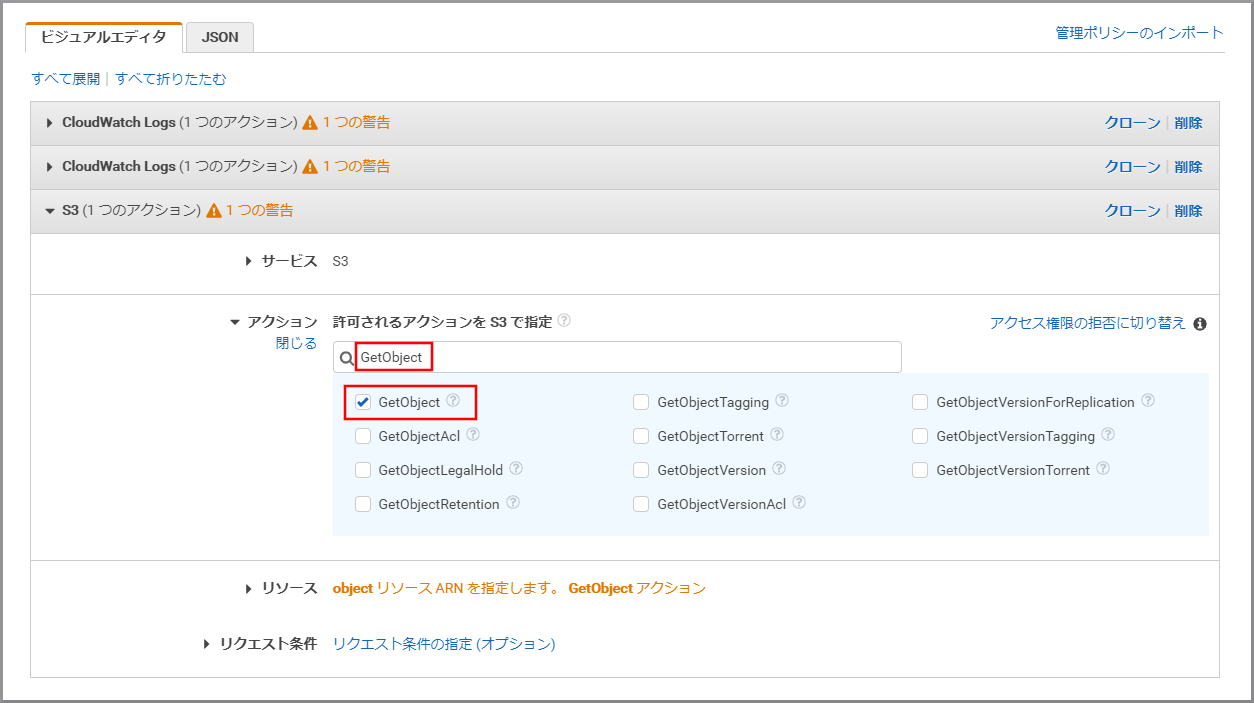Open help icon next to GetObjectVersion
The height and width of the screenshot is (703, 1254).
pyautogui.click(x=779, y=469)
